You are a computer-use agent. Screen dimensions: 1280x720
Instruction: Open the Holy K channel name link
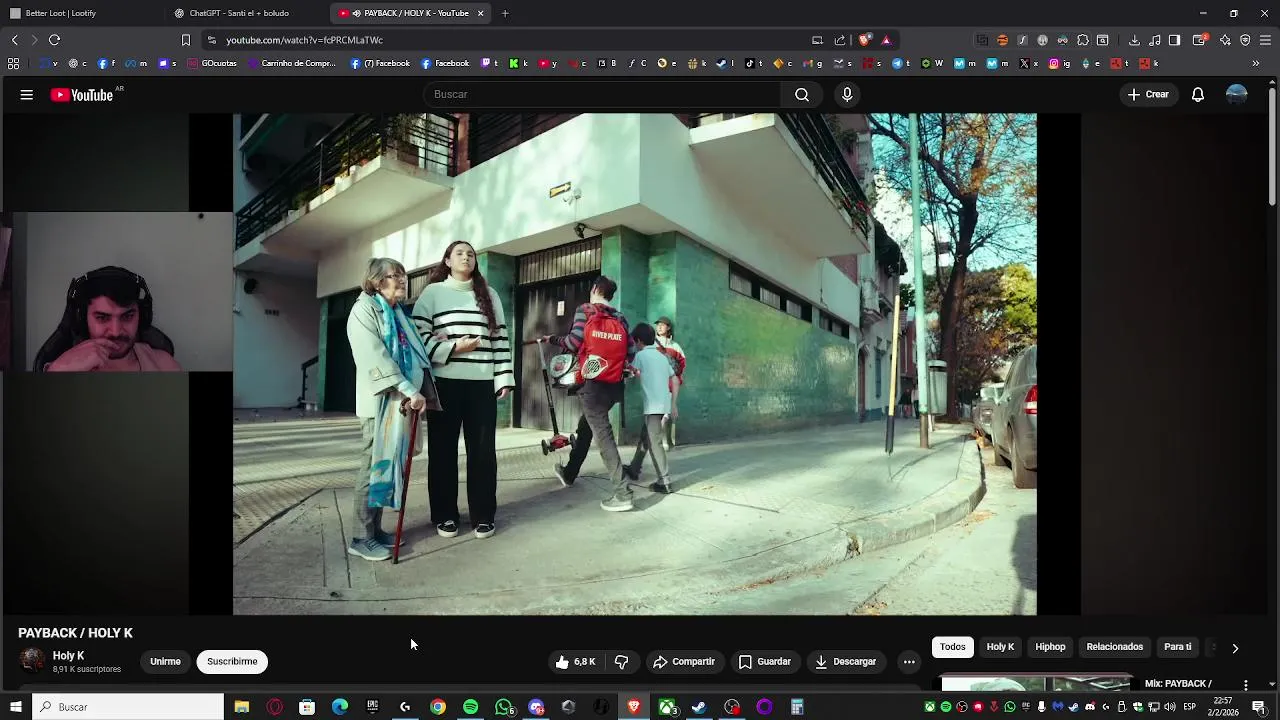68,656
